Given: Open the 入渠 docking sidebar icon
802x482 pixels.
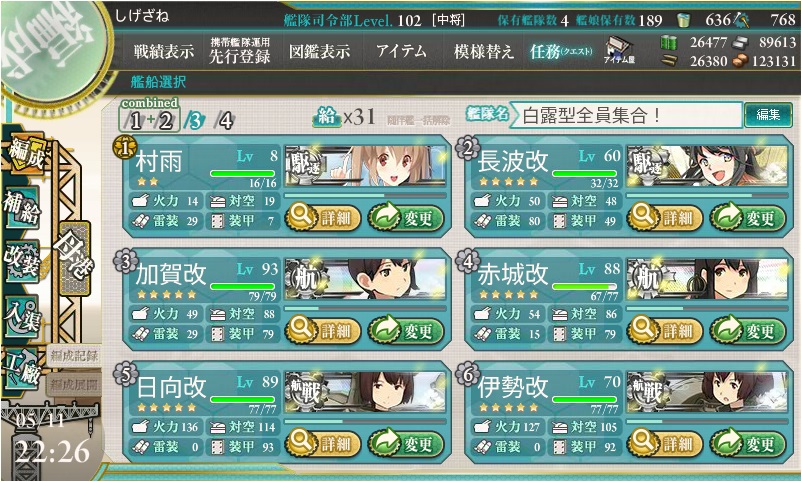Looking at the screenshot, I should [22, 315].
